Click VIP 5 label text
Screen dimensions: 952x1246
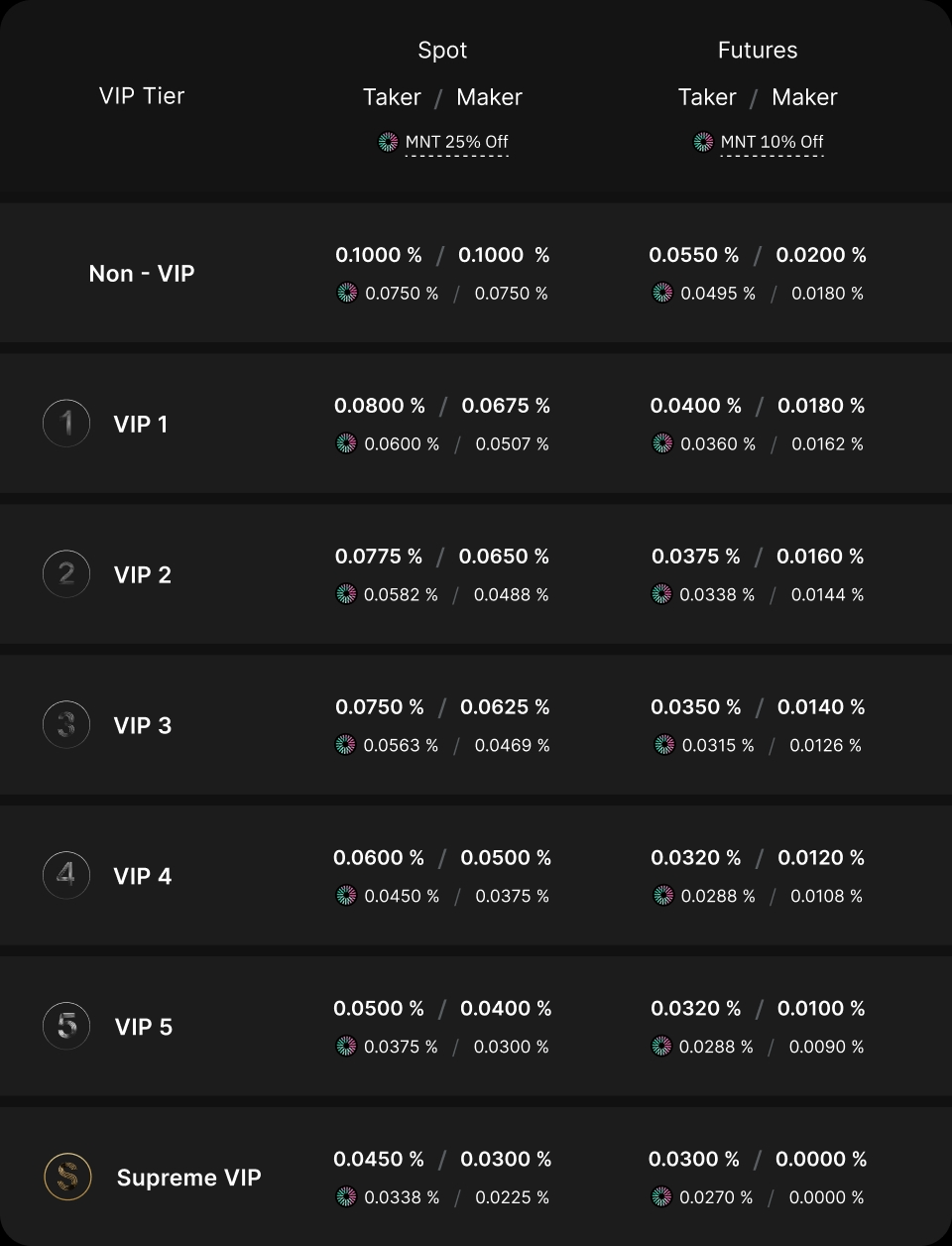[x=144, y=1027]
